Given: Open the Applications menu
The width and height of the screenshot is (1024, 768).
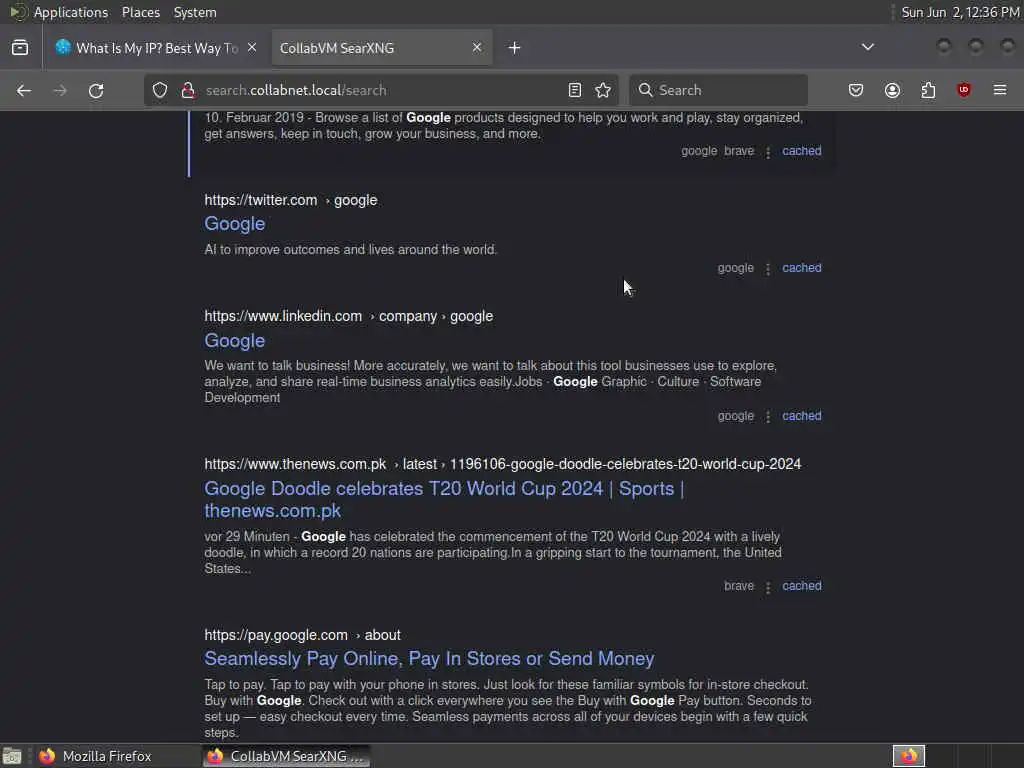Looking at the screenshot, I should tap(71, 12).
